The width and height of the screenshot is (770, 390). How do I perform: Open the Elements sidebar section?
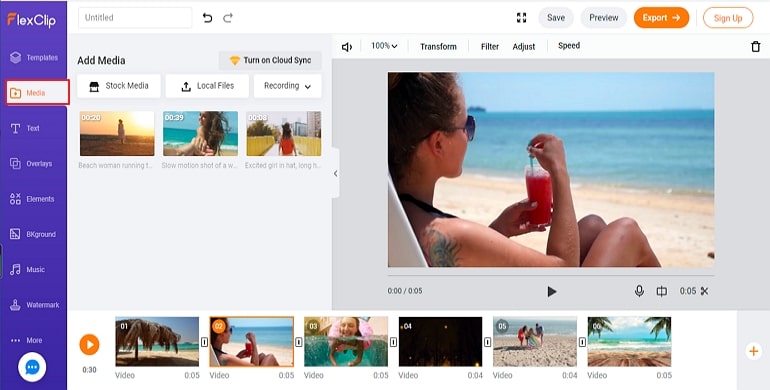(32, 199)
